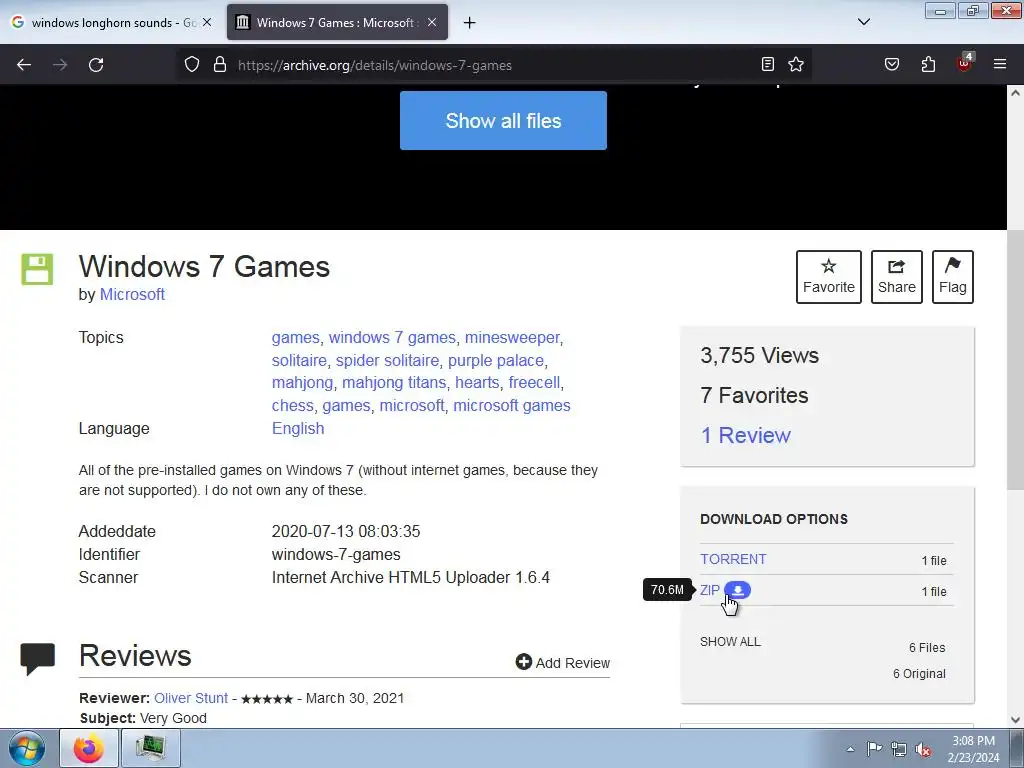
Task: Click the green floppy disk software icon
Action: tap(37, 269)
